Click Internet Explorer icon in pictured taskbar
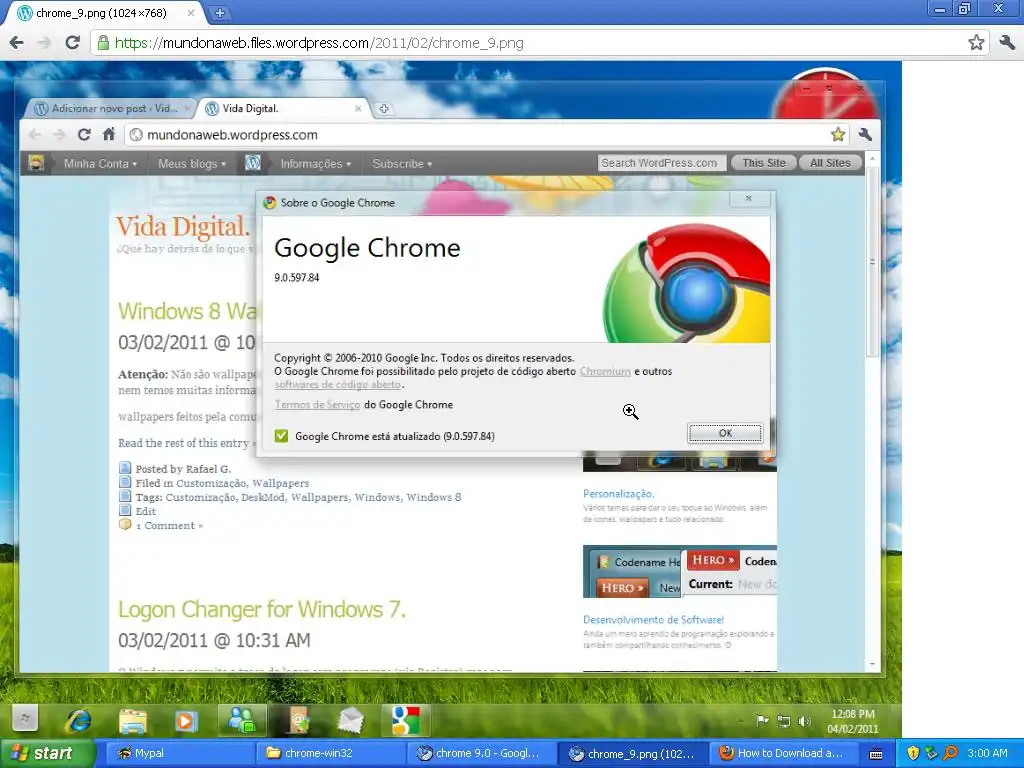Screen dimensions: 1024x768 pos(78,720)
